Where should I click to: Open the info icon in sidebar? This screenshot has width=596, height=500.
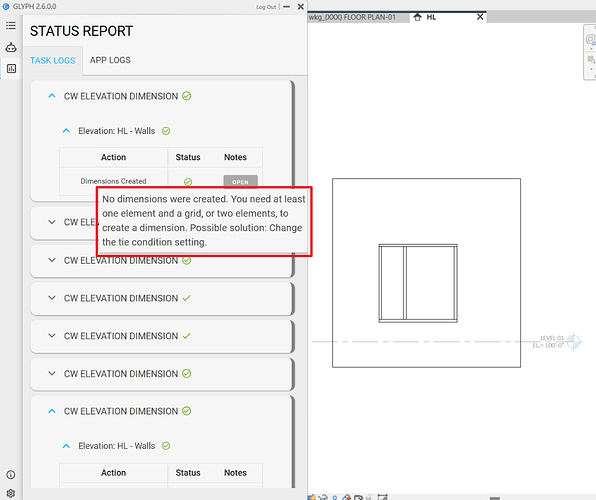tap(11, 475)
